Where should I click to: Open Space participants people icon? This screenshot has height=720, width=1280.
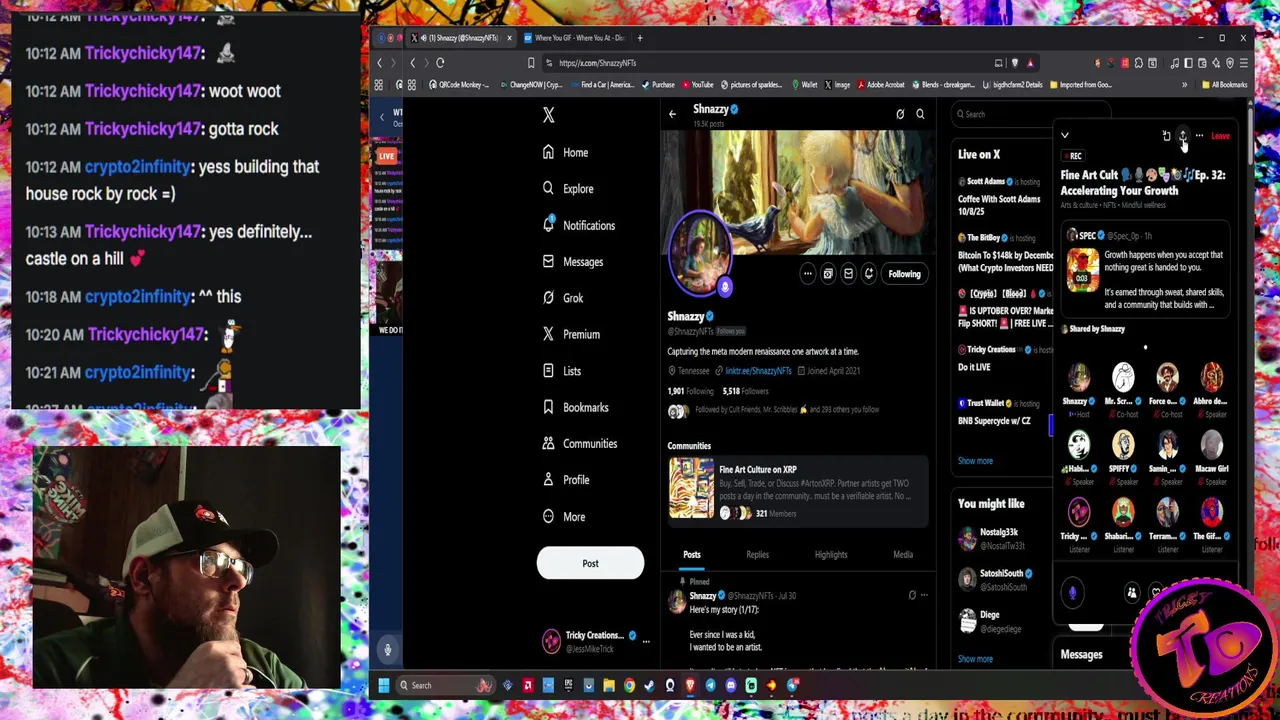(1132, 593)
